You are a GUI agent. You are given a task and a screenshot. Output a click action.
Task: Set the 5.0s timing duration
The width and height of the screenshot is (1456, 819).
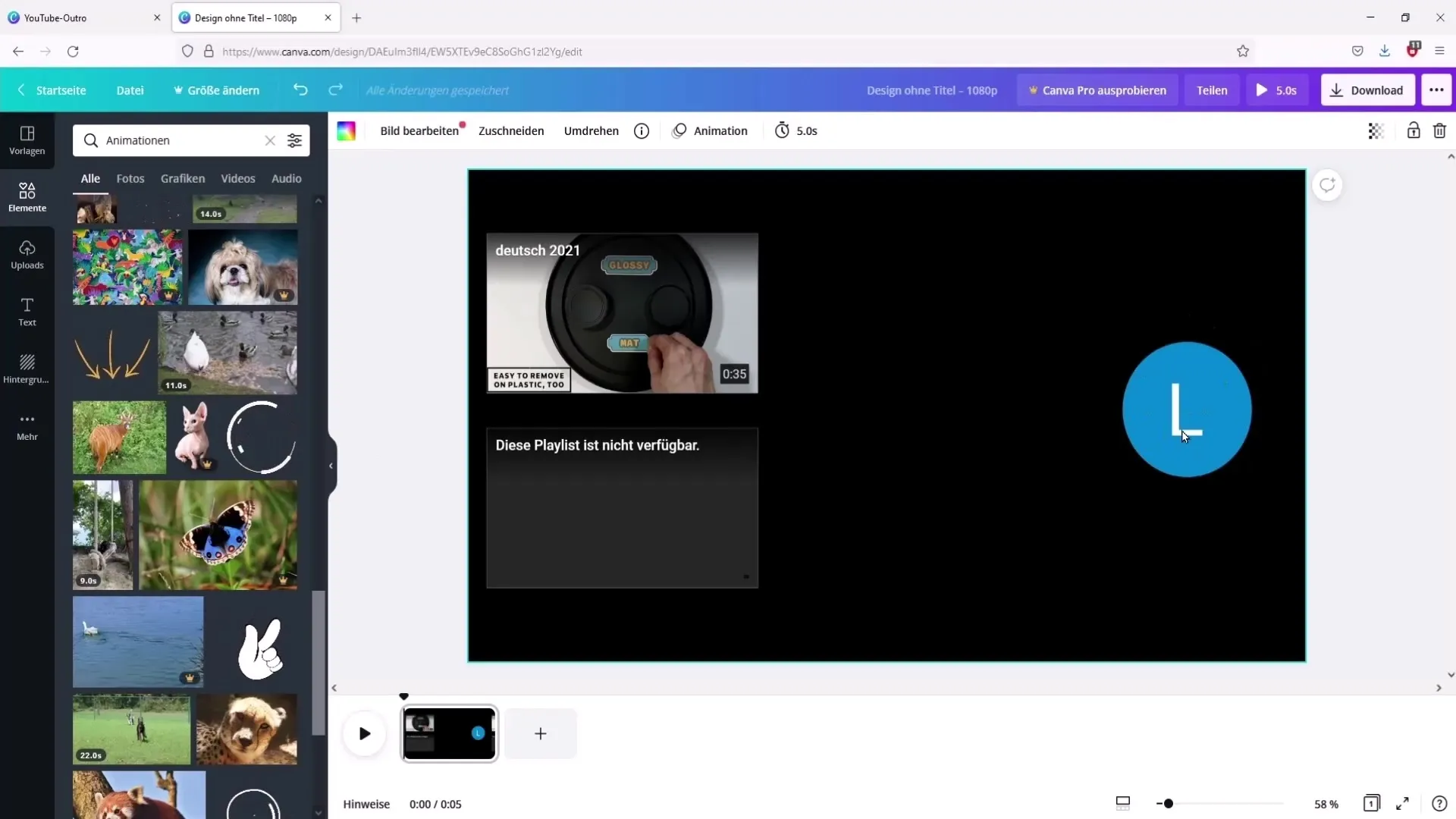pyautogui.click(x=796, y=130)
